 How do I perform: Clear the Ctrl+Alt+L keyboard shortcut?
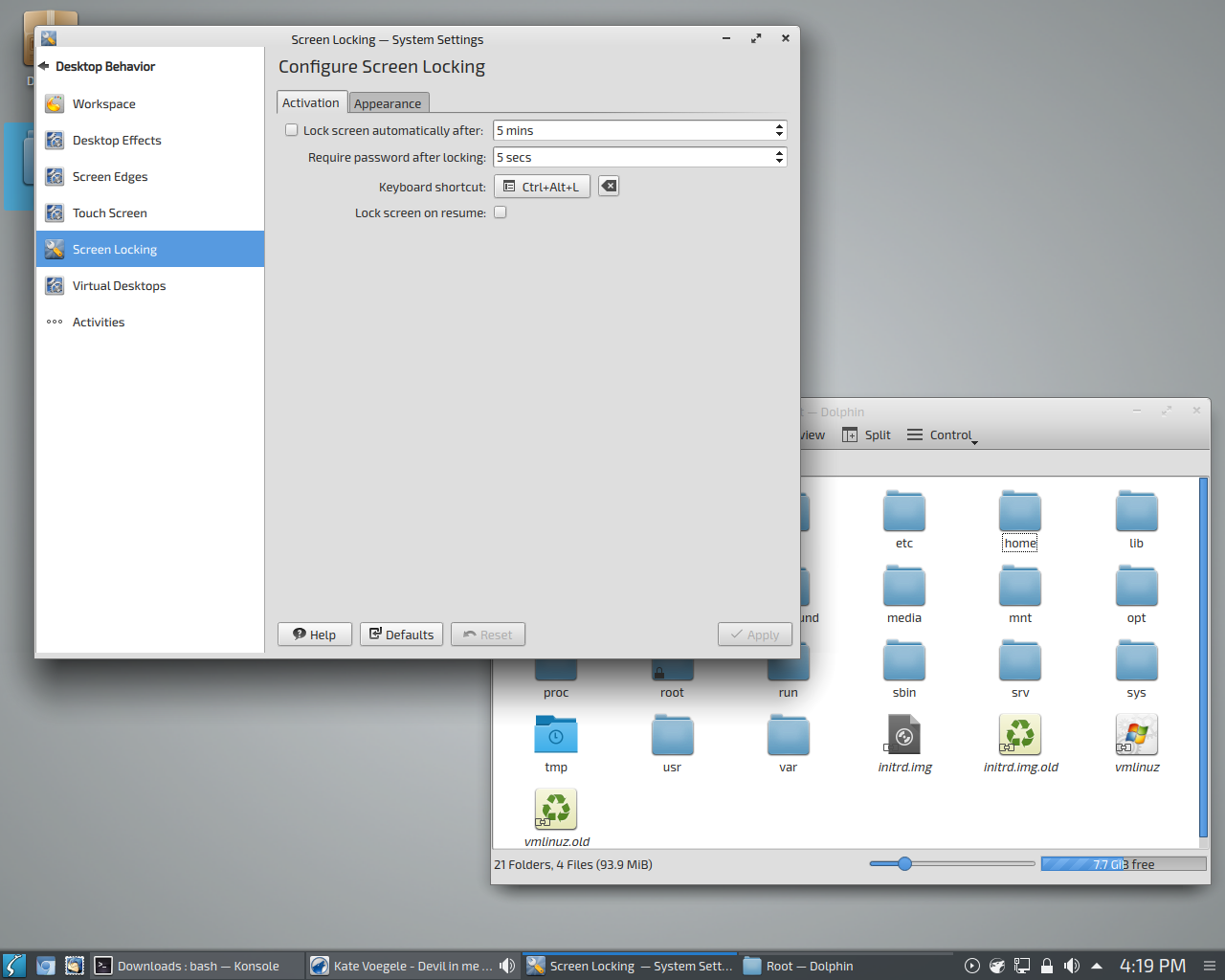click(x=609, y=186)
